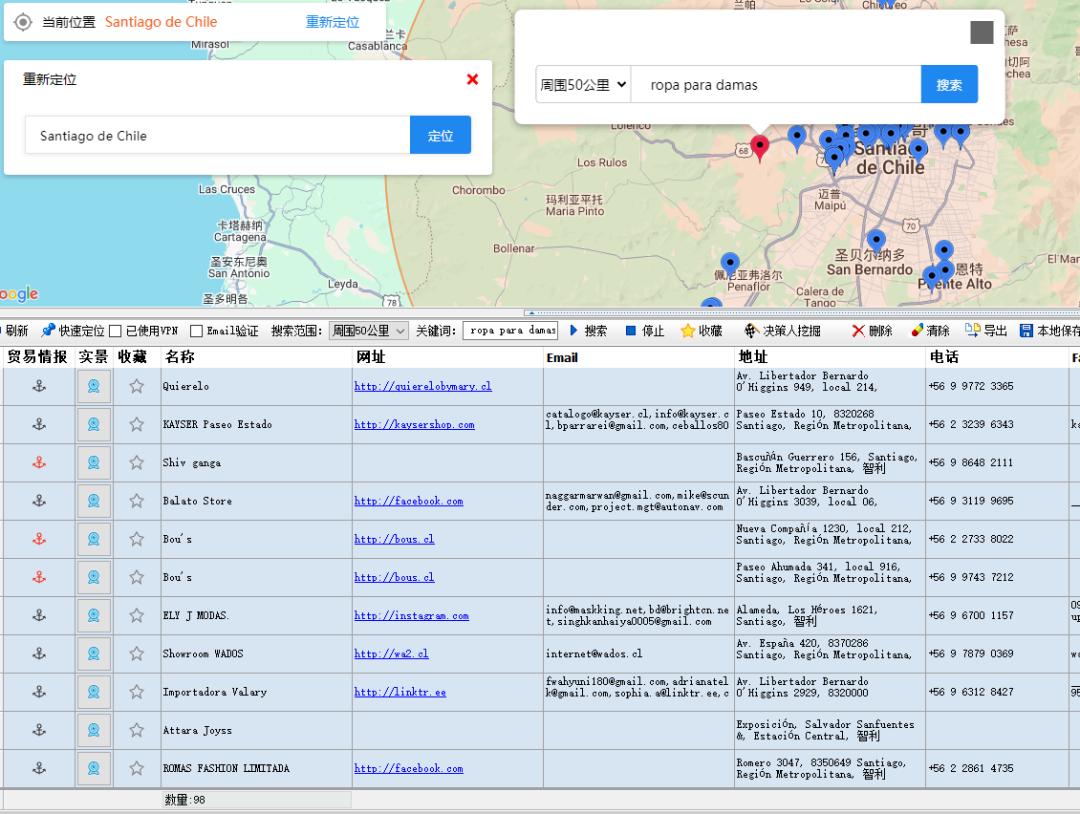Image resolution: width=1080 pixels, height=814 pixels.
Task: Select the Balato Store name cell
Action: pyautogui.click(x=256, y=501)
